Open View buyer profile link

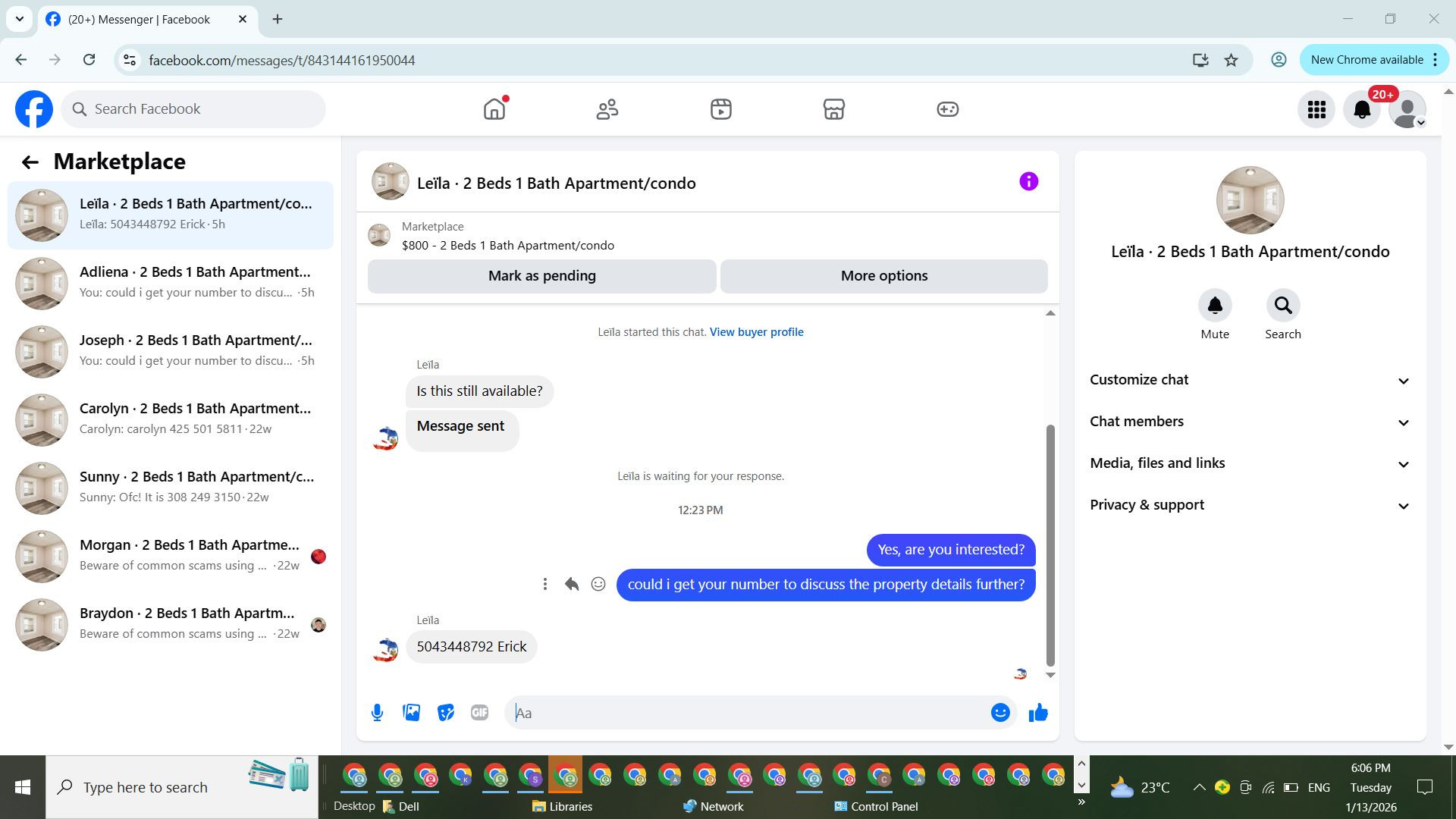point(756,332)
